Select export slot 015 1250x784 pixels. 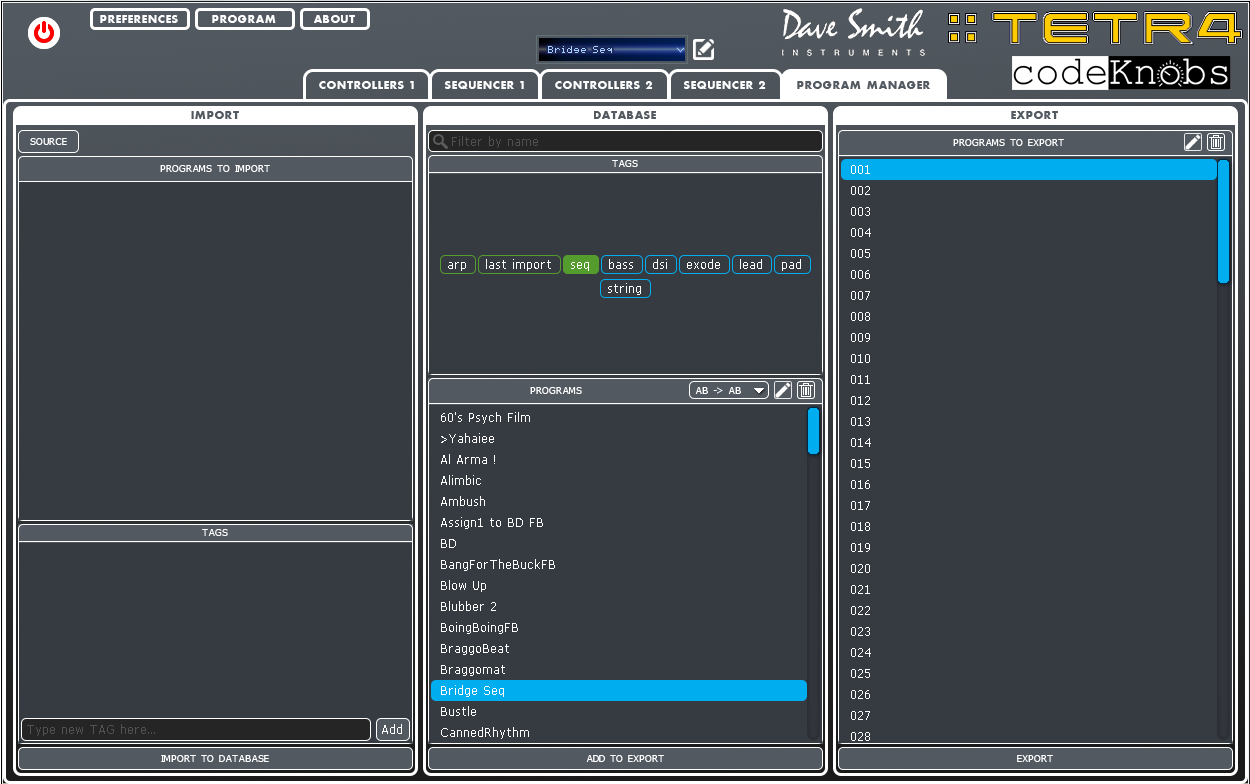[1029, 464]
